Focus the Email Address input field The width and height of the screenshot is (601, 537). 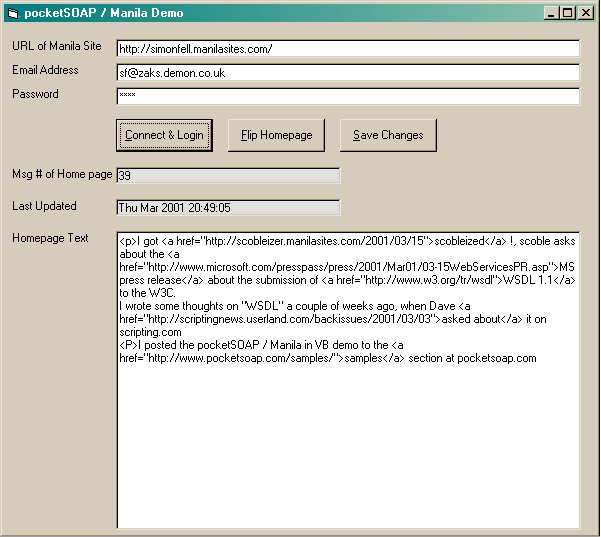[x=348, y=72]
